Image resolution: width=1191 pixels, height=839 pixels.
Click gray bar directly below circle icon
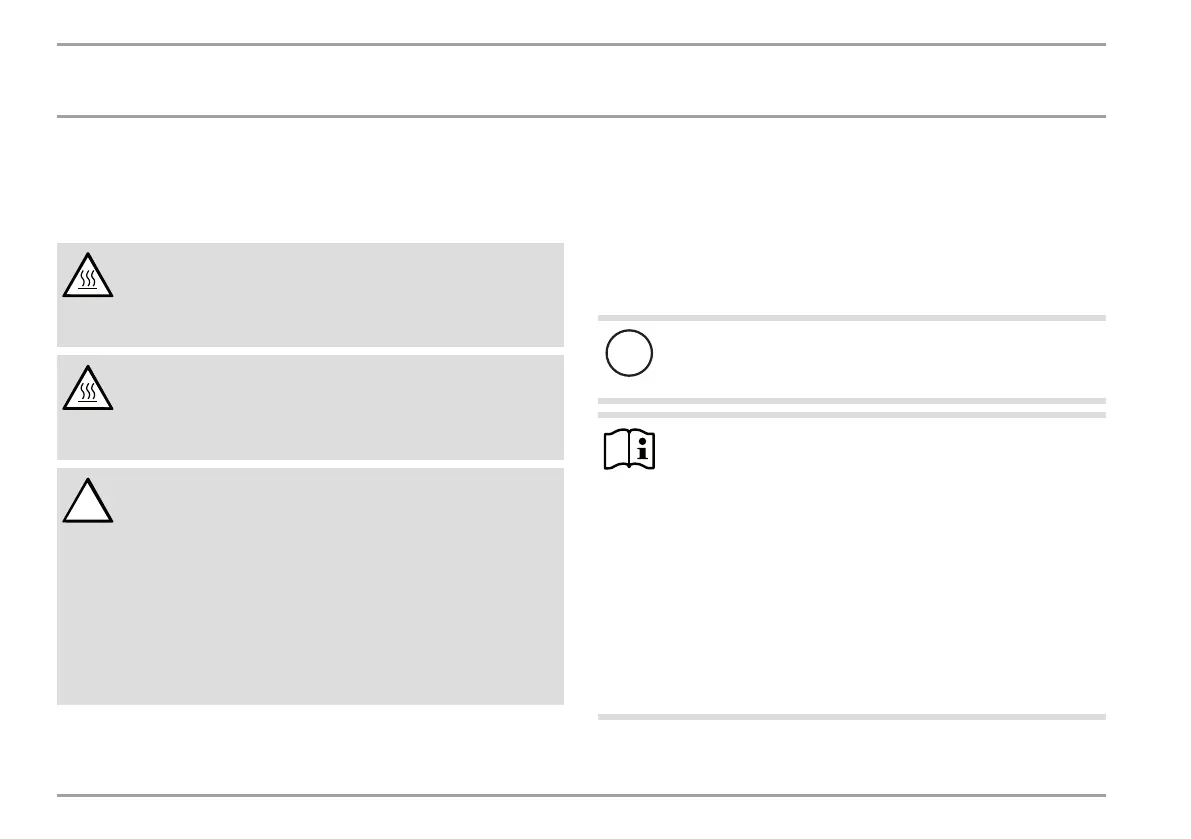pos(851,401)
